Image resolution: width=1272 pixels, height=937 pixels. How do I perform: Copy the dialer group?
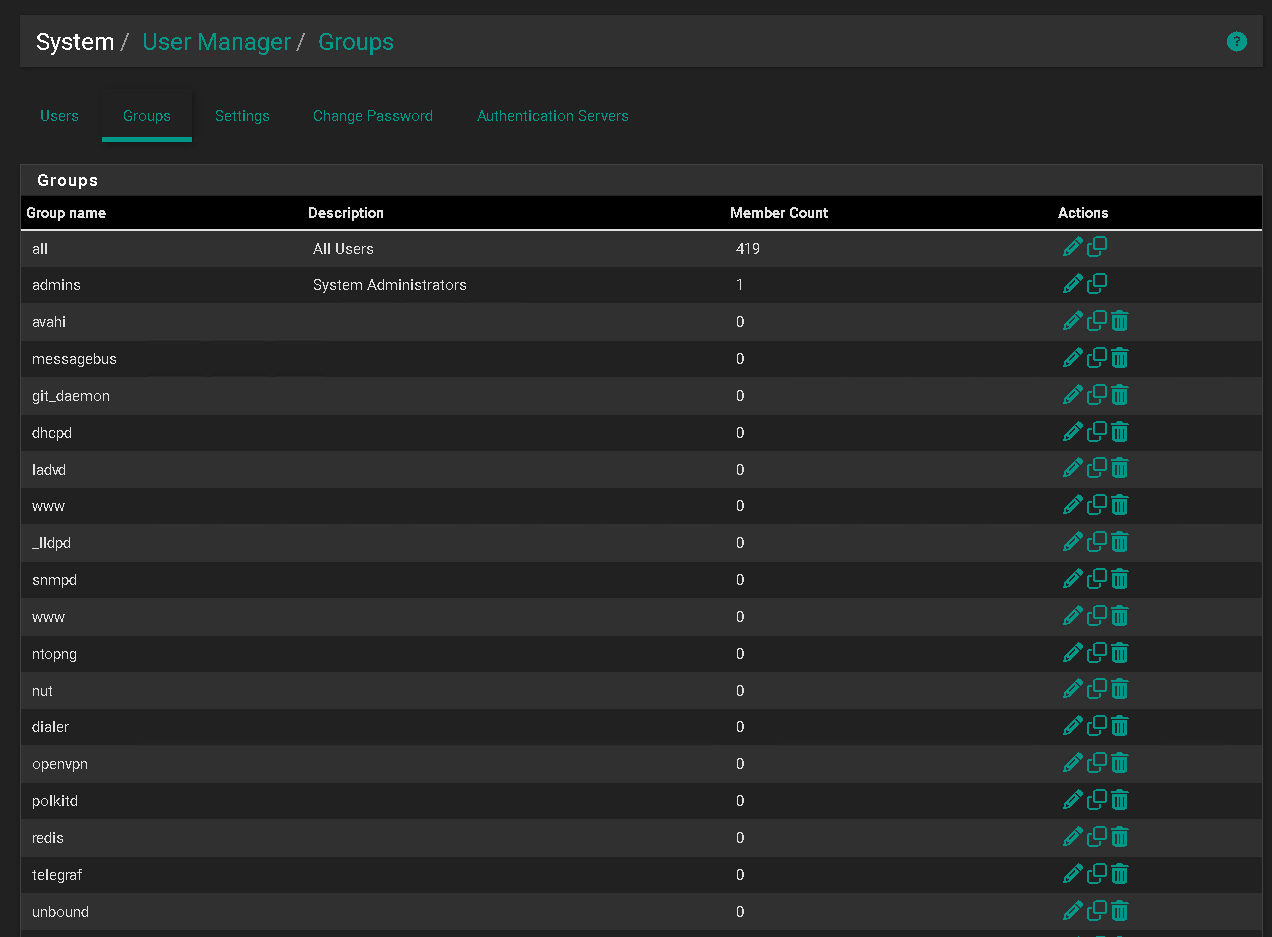coord(1097,725)
